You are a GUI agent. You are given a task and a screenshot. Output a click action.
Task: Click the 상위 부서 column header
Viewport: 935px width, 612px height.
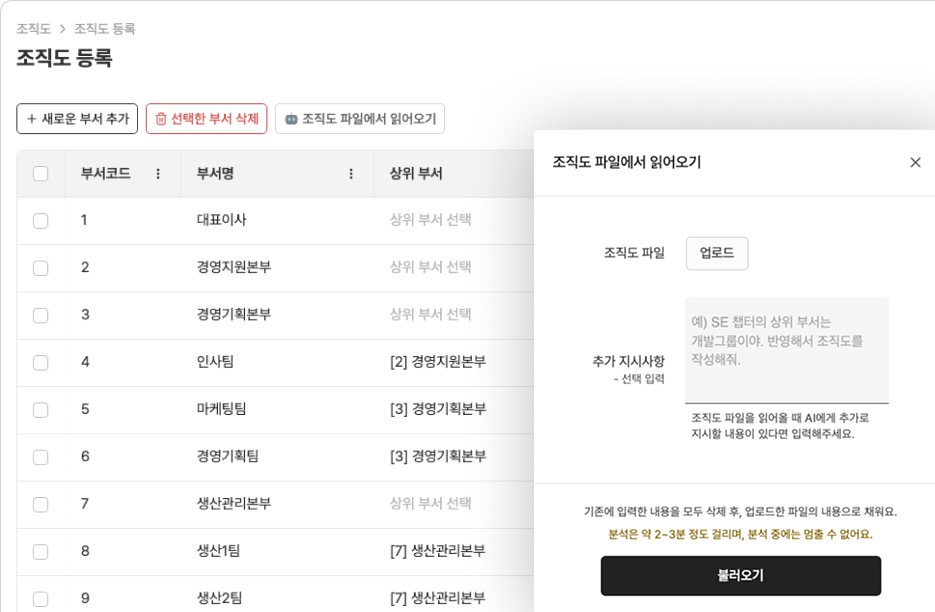pyautogui.click(x=416, y=174)
